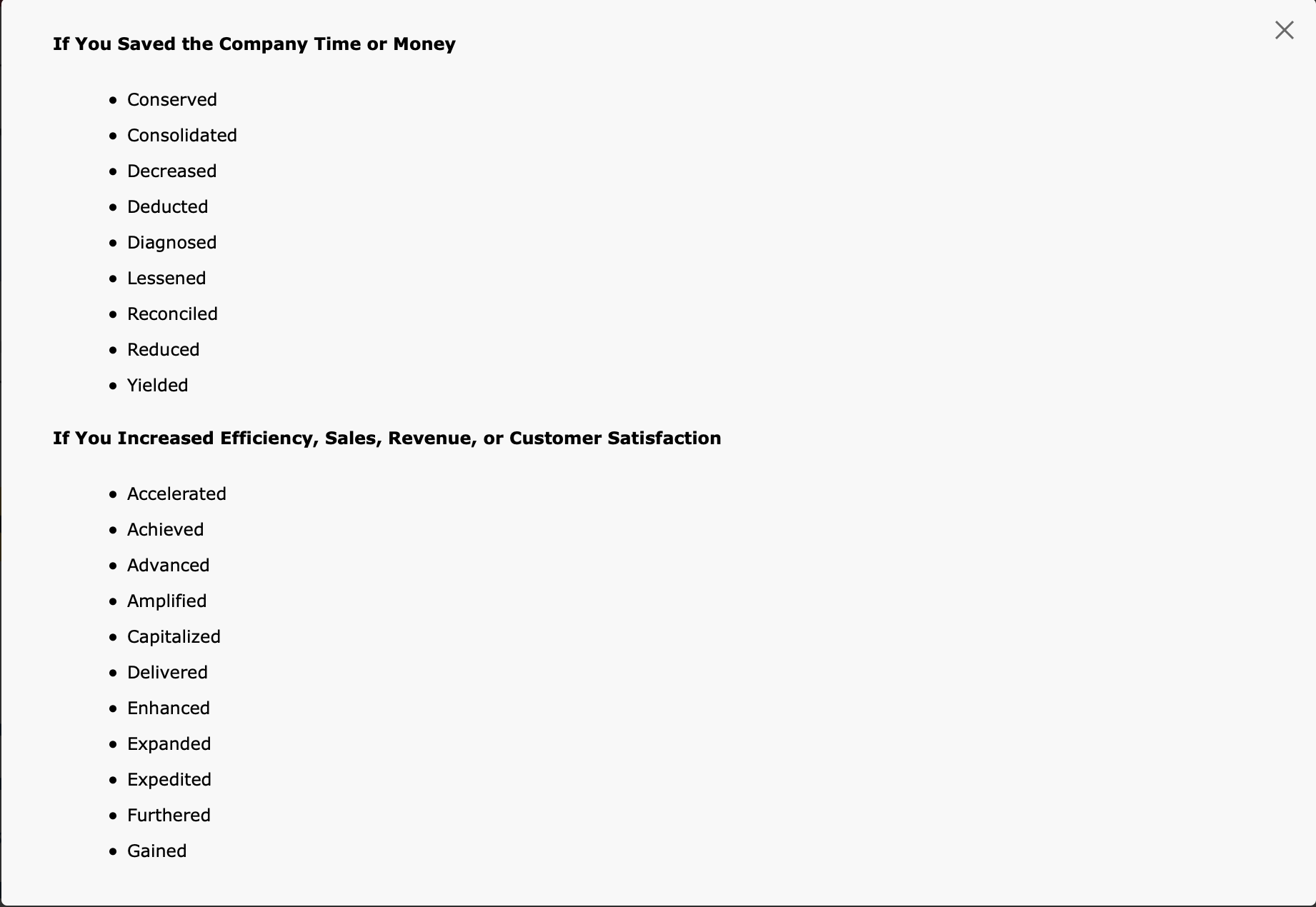Select the word Diagnosed
Image resolution: width=1316 pixels, height=907 pixels.
click(172, 243)
